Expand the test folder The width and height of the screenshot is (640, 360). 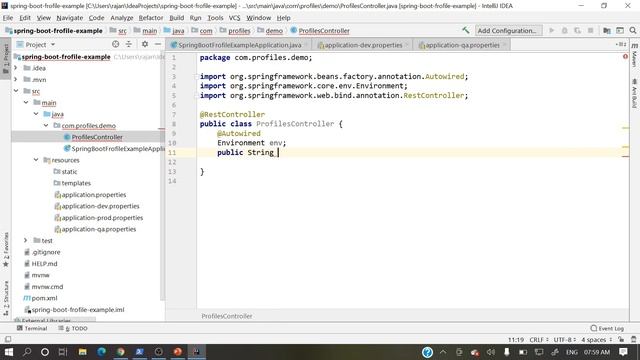tap(26, 240)
